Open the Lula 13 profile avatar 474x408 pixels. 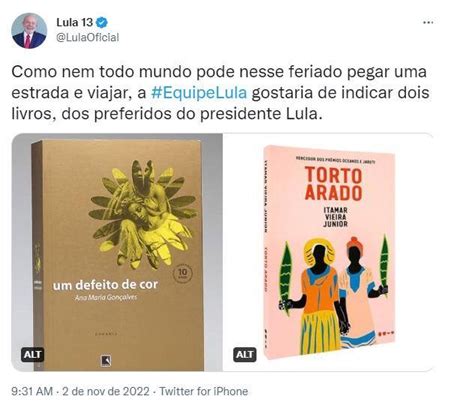tap(29, 31)
